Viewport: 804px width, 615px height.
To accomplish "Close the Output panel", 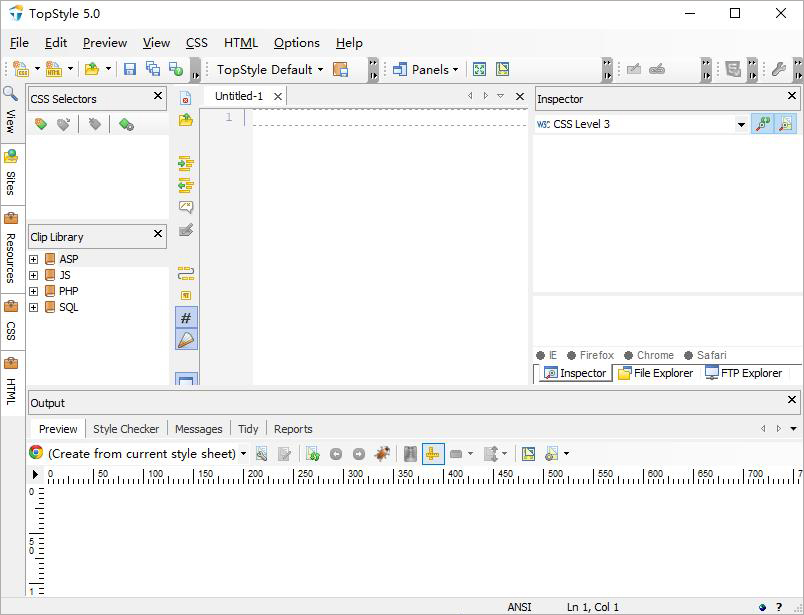I will [x=792, y=400].
